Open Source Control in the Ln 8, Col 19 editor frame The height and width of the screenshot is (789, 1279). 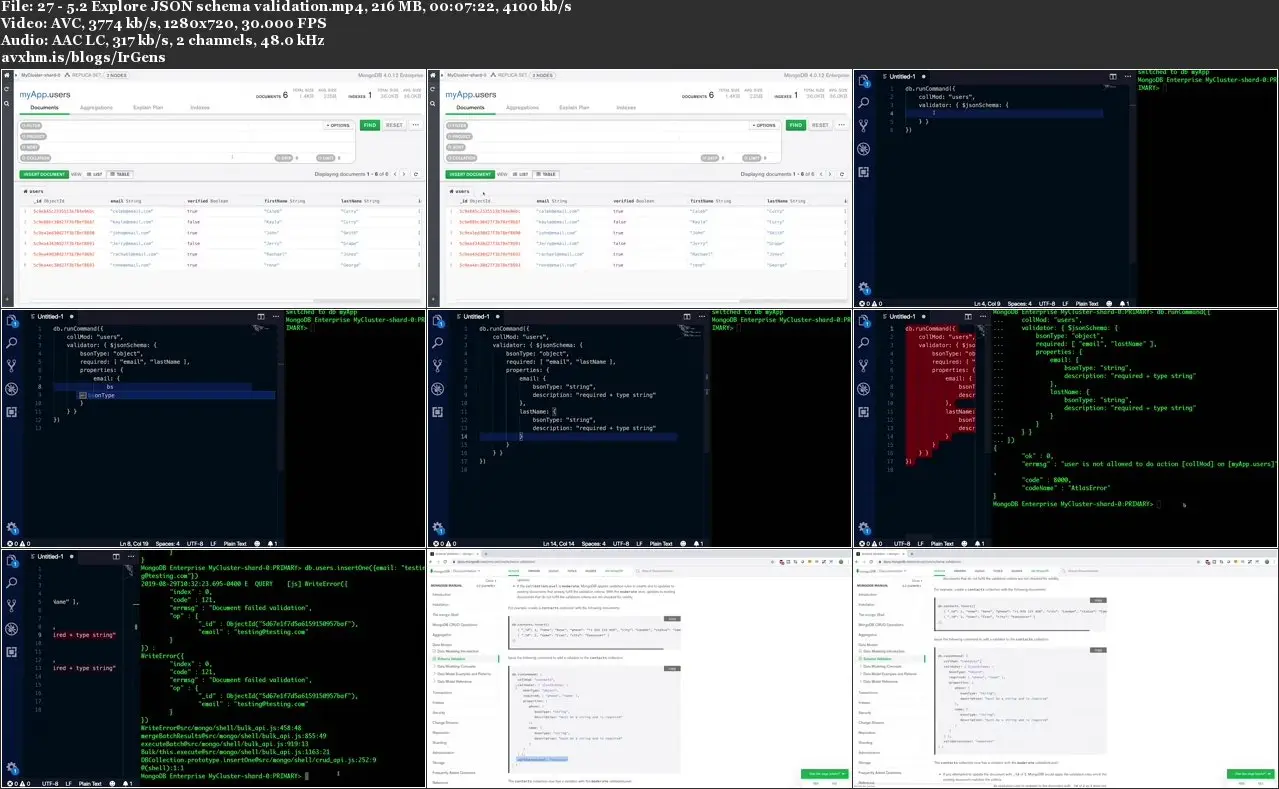click(x=12, y=365)
